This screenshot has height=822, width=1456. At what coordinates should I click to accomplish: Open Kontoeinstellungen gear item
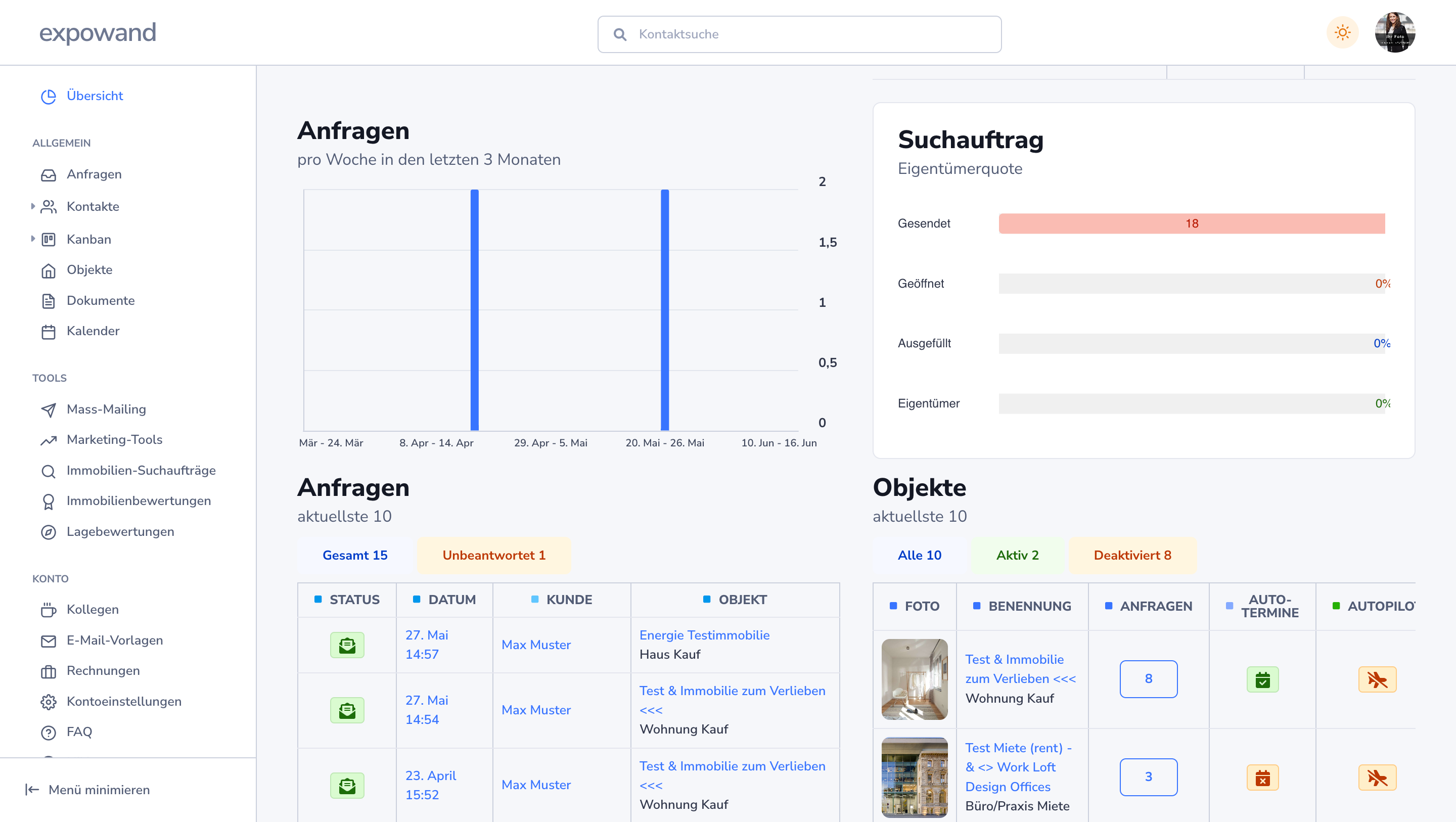point(124,701)
